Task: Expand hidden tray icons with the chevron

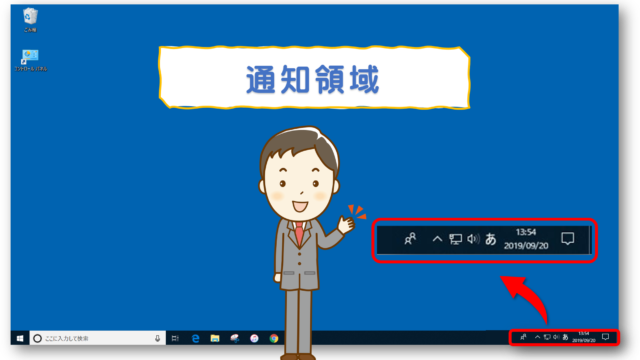Action: (538, 337)
